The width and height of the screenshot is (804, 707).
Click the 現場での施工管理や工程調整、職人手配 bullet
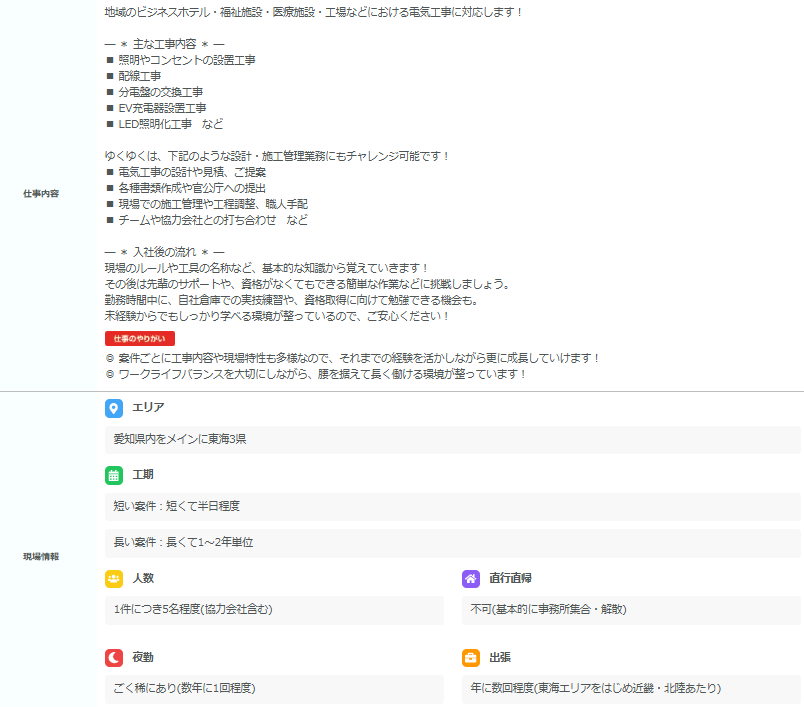click(x=207, y=204)
